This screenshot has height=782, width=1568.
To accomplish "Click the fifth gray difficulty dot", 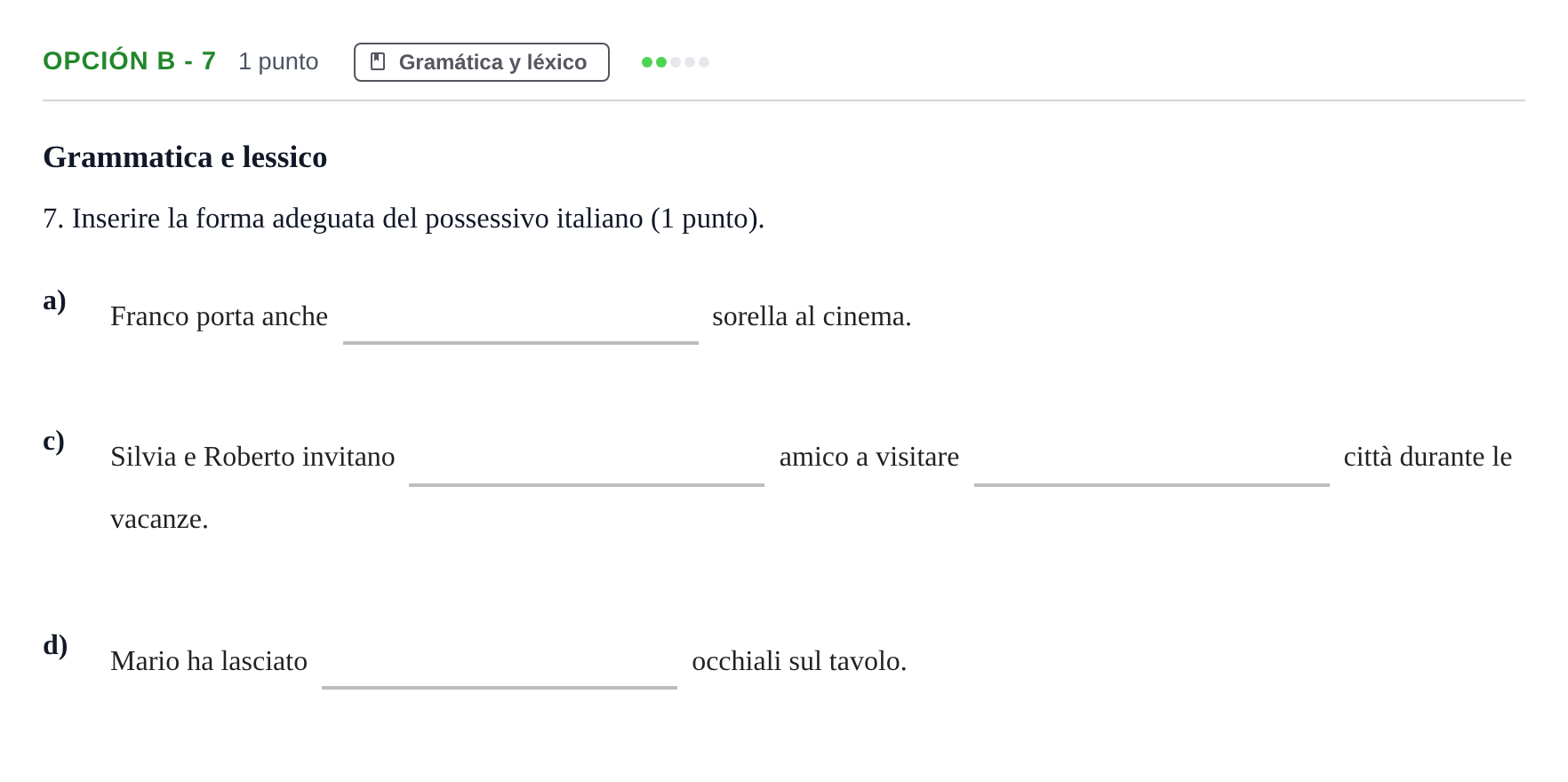I will click(704, 62).
